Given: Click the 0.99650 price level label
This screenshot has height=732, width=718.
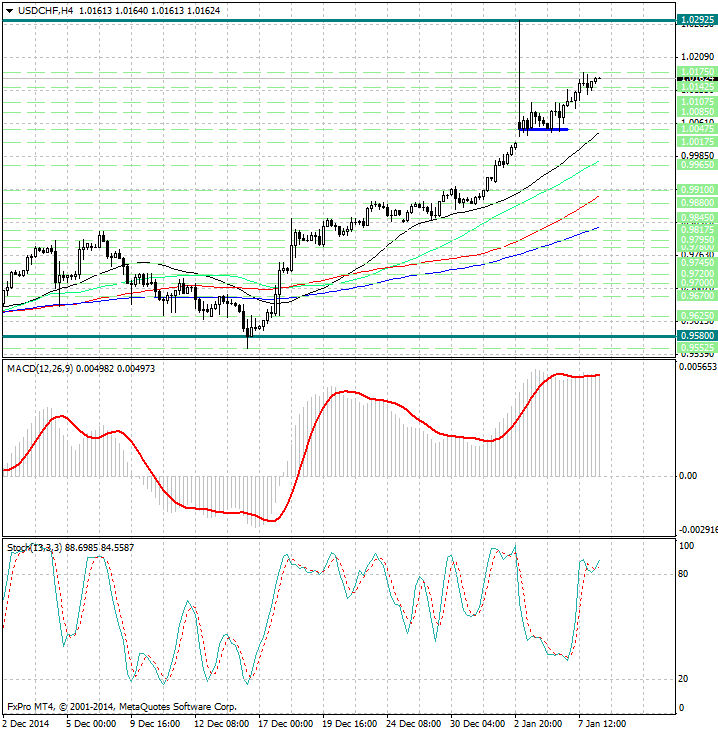Looking at the screenshot, I should (x=697, y=165).
